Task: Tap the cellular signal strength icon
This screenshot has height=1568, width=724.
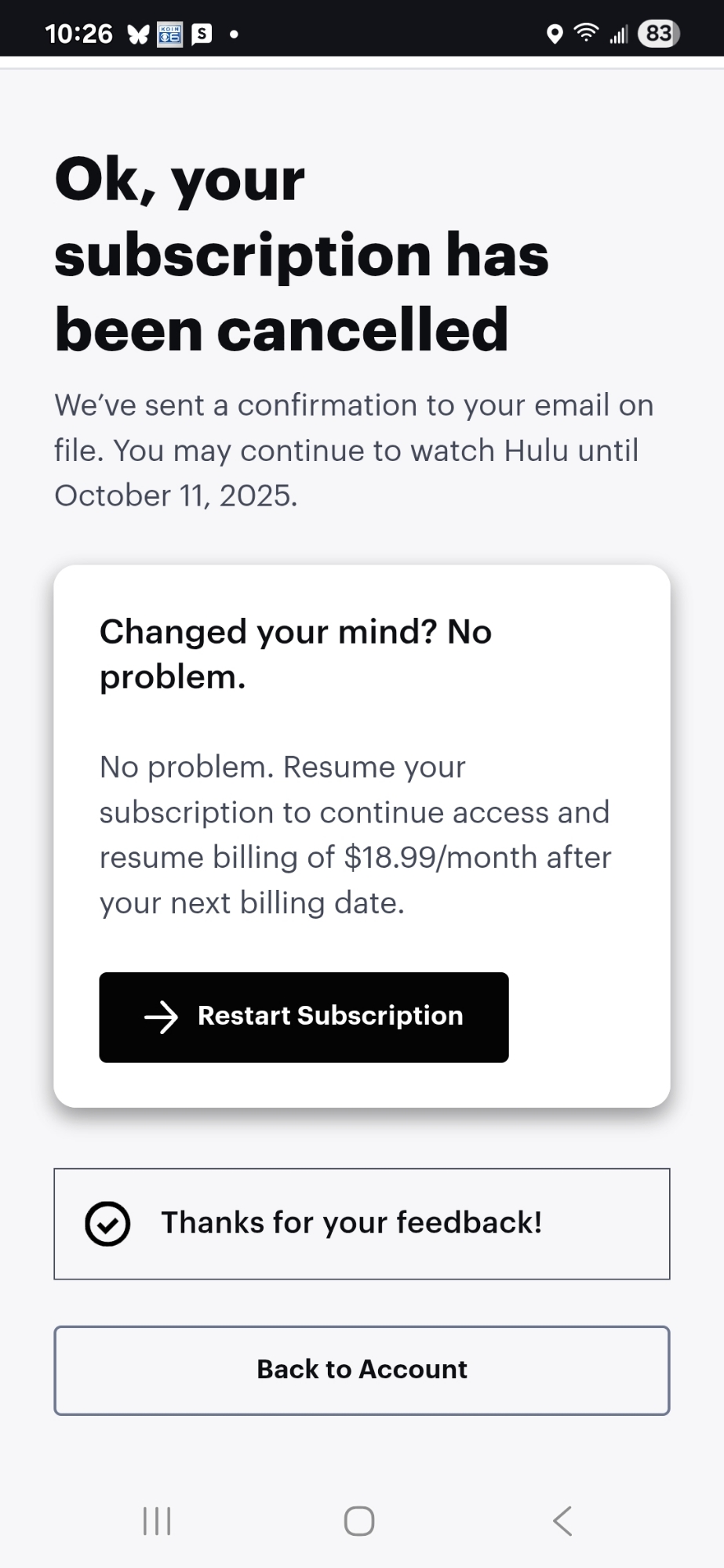Action: click(619, 34)
